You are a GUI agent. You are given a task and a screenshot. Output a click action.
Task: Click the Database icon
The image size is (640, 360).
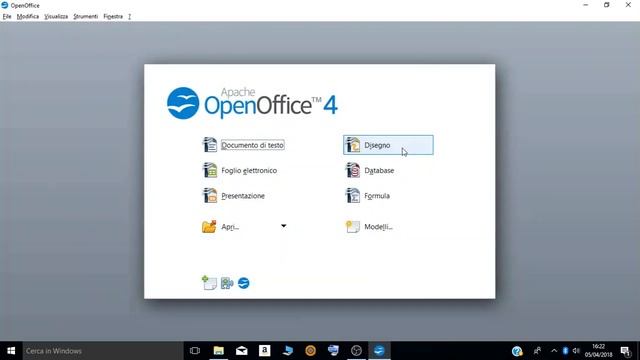pos(353,170)
